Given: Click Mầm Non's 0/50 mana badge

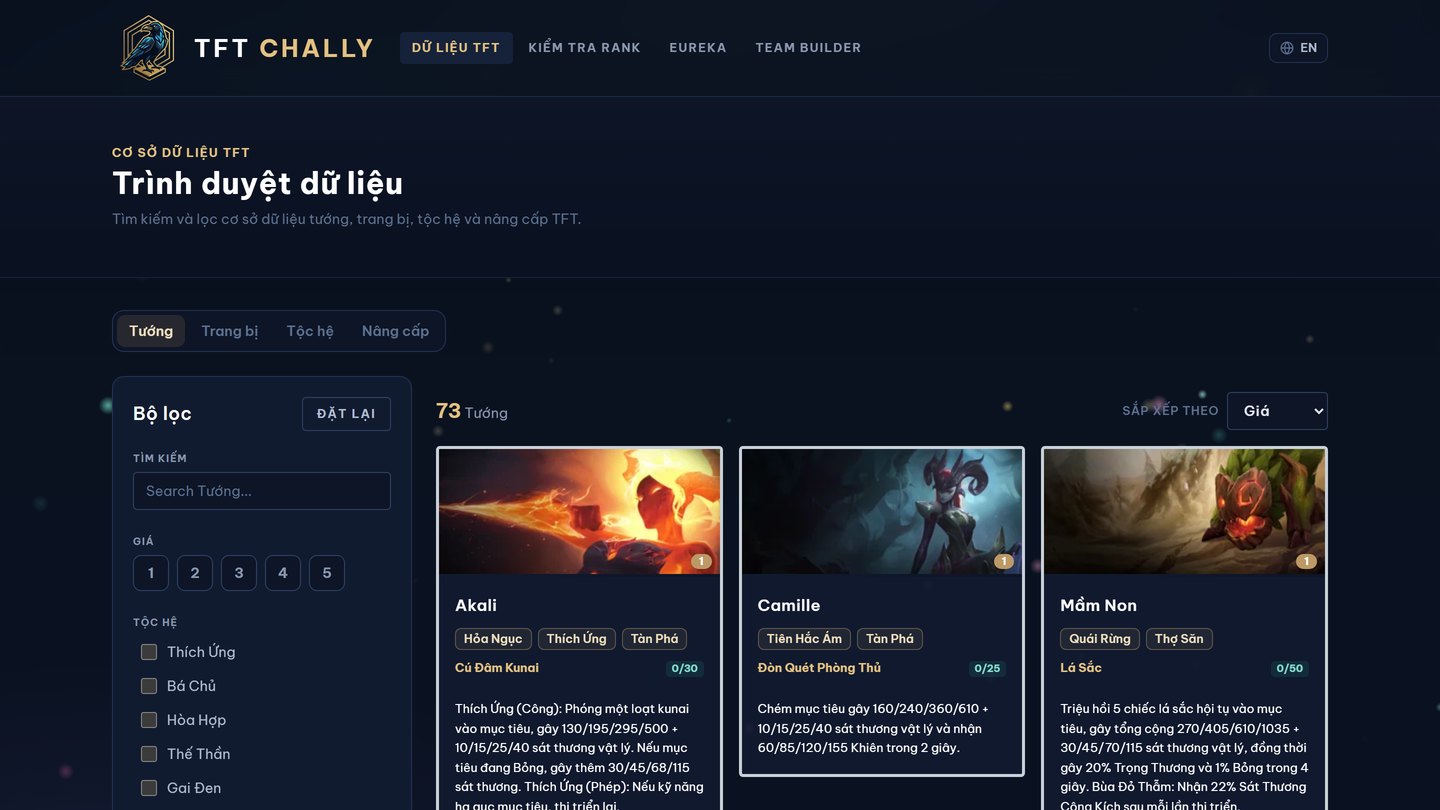Looking at the screenshot, I should click(1290, 669).
